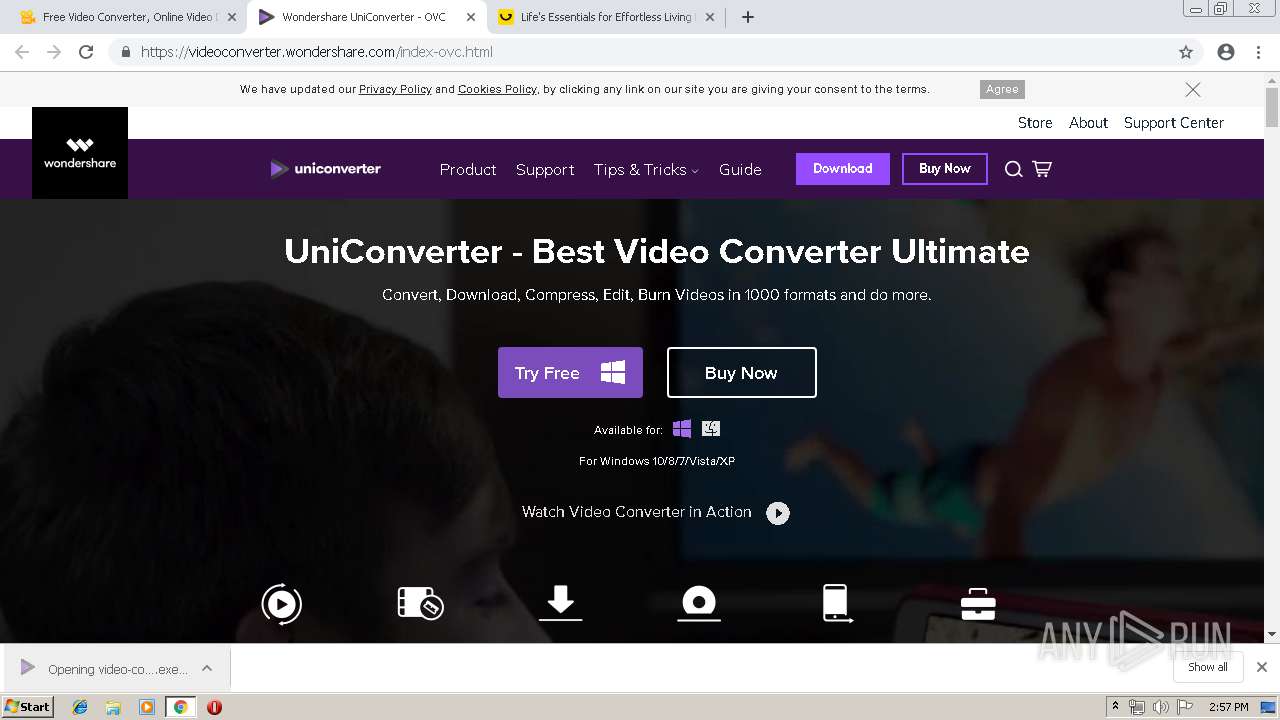Viewport: 1280px width, 720px height.
Task: Click the UniConverter logo in nav bar
Action: click(325, 169)
